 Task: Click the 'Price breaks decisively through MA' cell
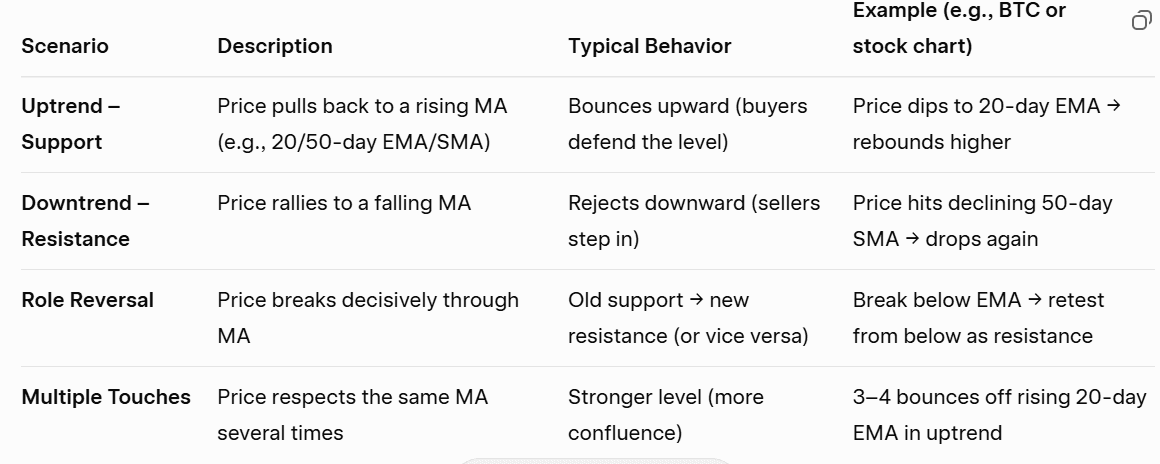click(x=367, y=318)
